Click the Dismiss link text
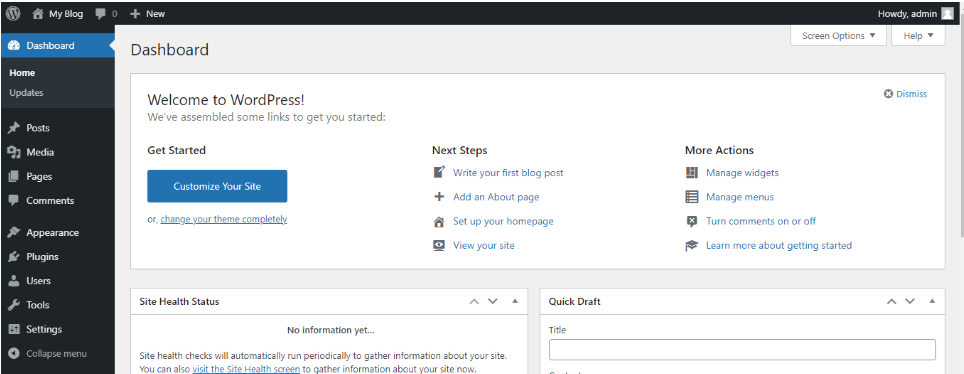 [911, 94]
